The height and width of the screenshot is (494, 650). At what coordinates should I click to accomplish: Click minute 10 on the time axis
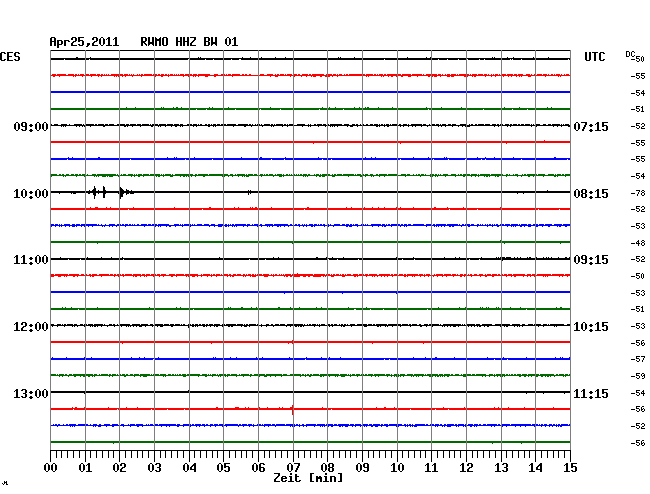(397, 468)
